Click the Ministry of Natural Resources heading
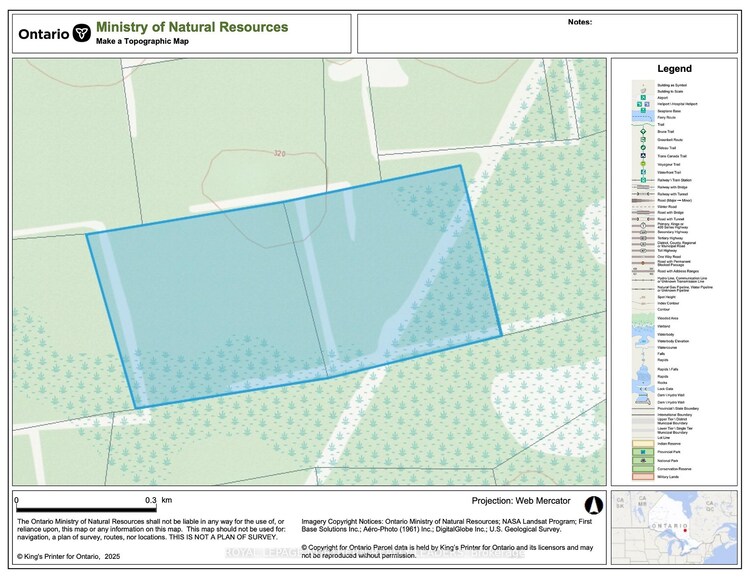This screenshot has height=578, width=750. [191, 26]
